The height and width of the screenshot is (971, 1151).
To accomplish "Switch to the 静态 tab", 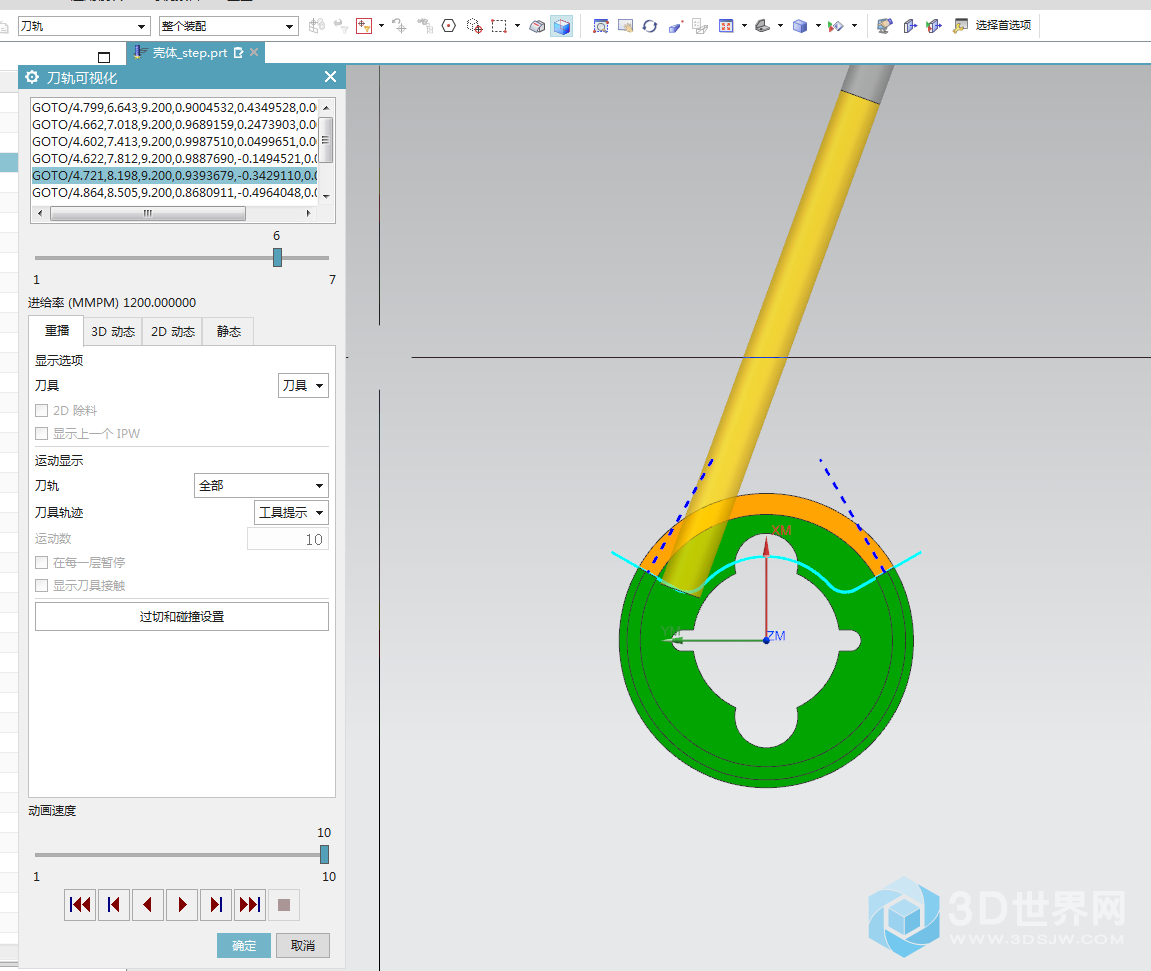I will point(228,332).
